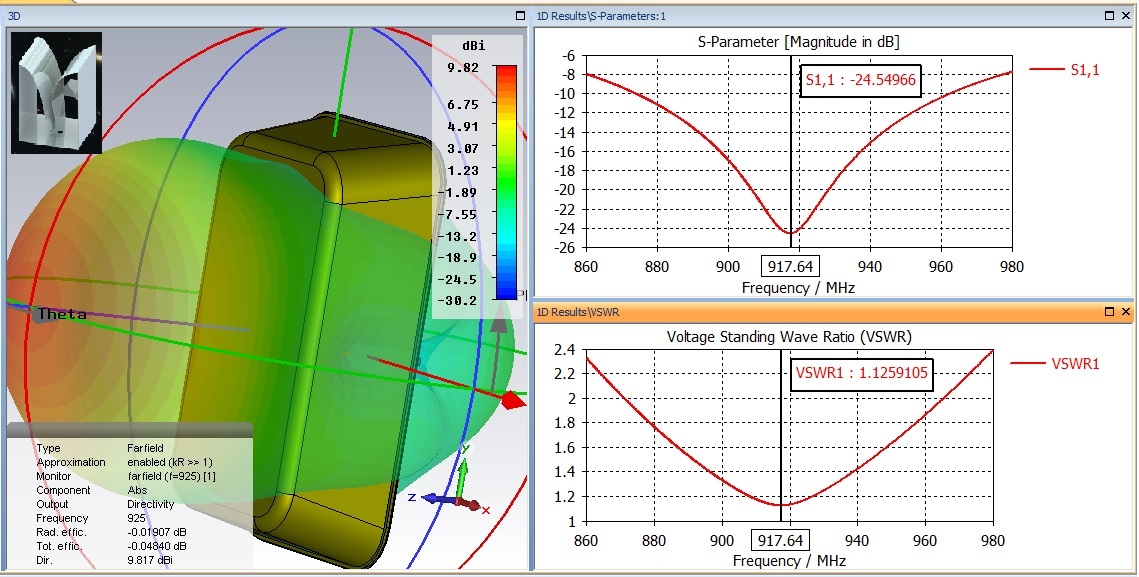
Task: Click the 917.64 marker in S-Parameter plot
Action: pos(790,267)
